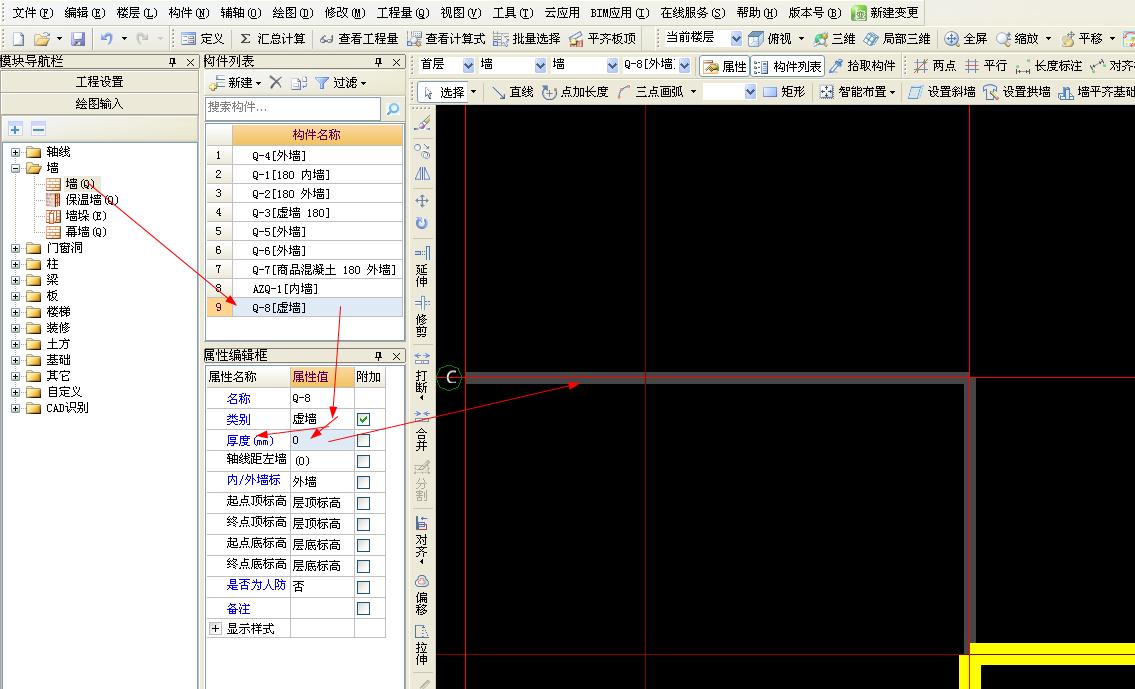Click the New file icon
Viewport: 1135px width, 689px height.
(x=18, y=38)
